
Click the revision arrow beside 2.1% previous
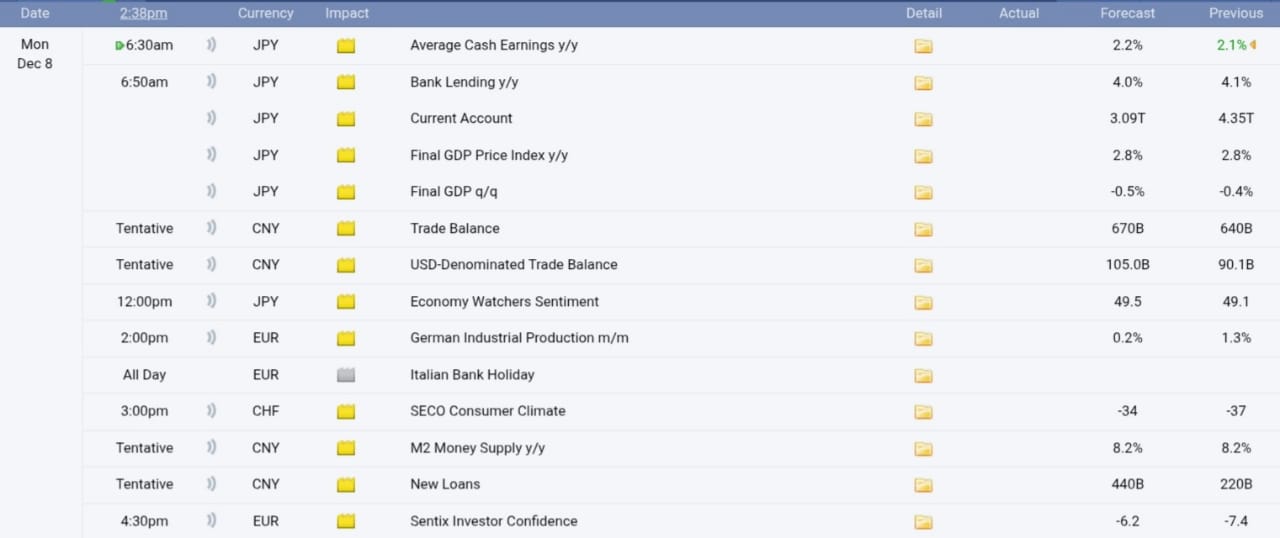pos(1253,45)
